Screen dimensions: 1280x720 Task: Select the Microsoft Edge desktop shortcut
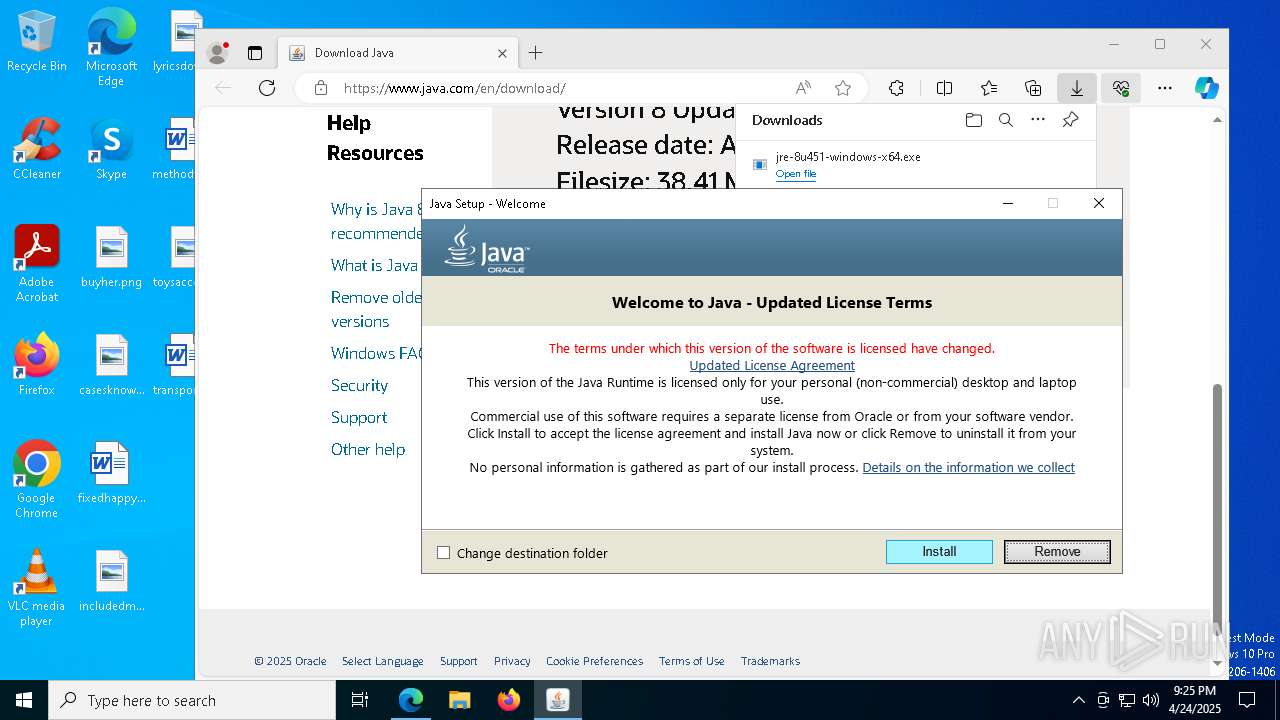click(111, 47)
